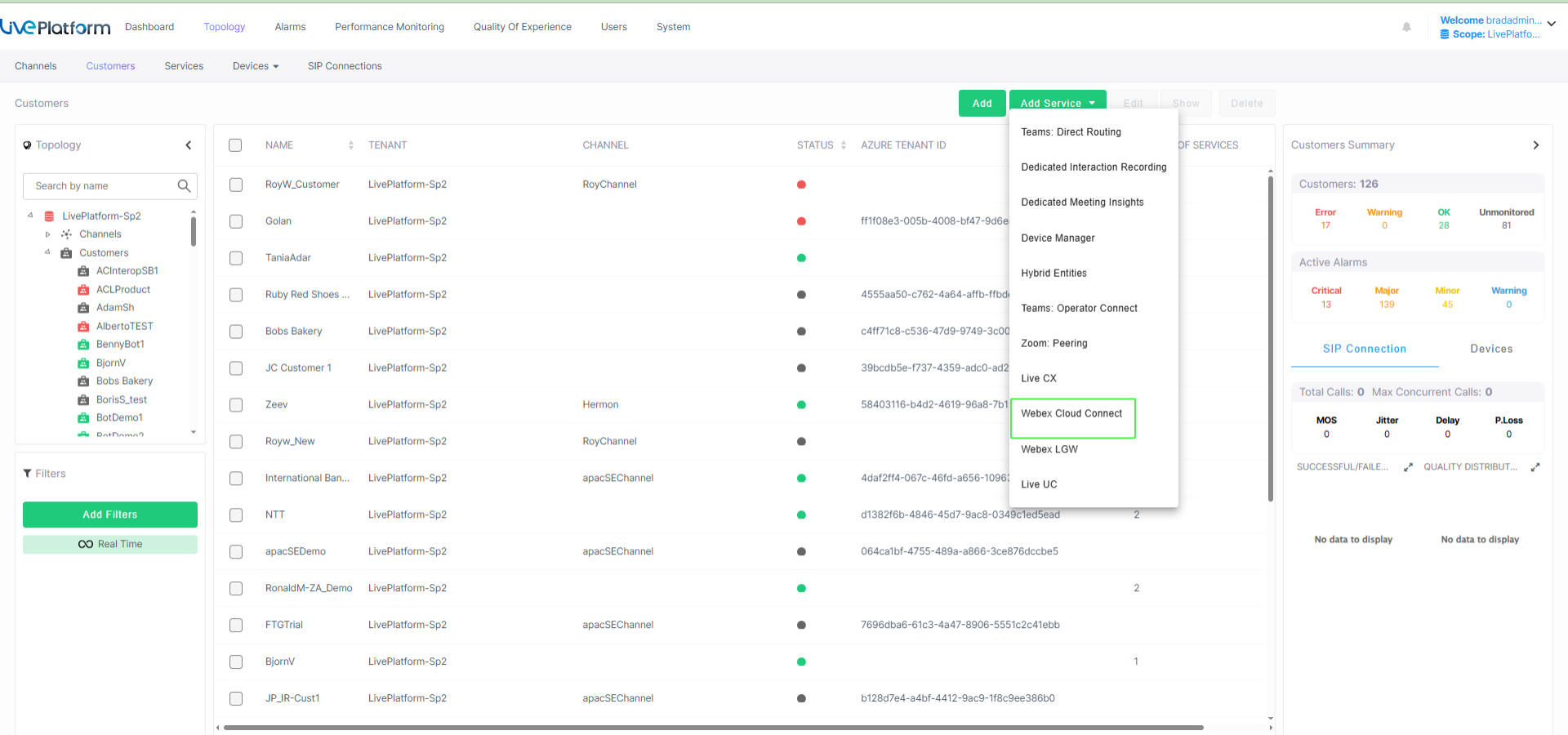Click the Delete button
Image resolution: width=1568 pixels, height=735 pixels.
click(1246, 103)
